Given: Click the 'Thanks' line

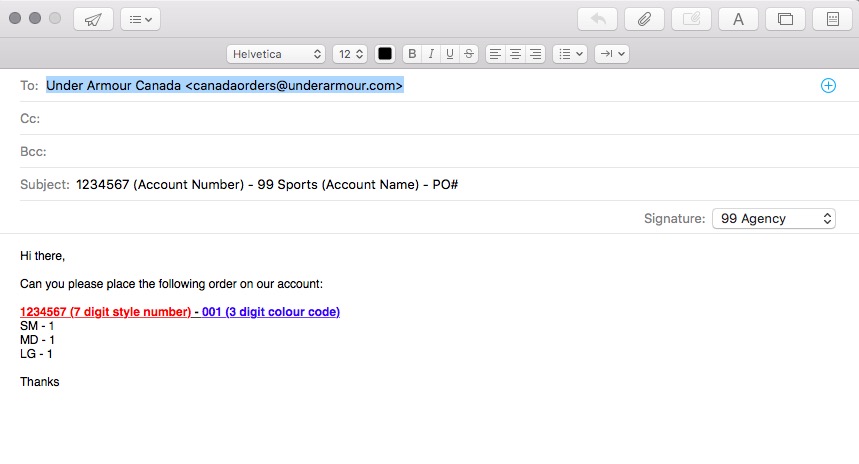Looking at the screenshot, I should 39,382.
